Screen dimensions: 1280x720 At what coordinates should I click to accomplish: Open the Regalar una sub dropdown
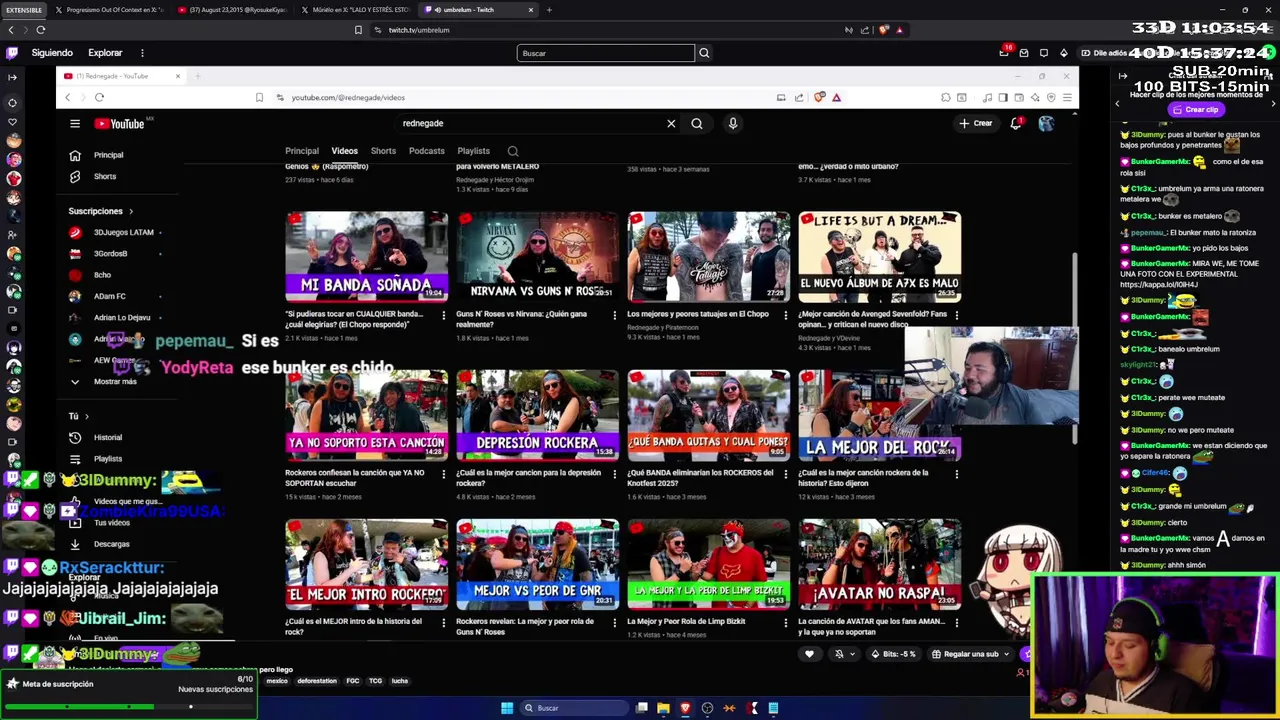[970, 654]
